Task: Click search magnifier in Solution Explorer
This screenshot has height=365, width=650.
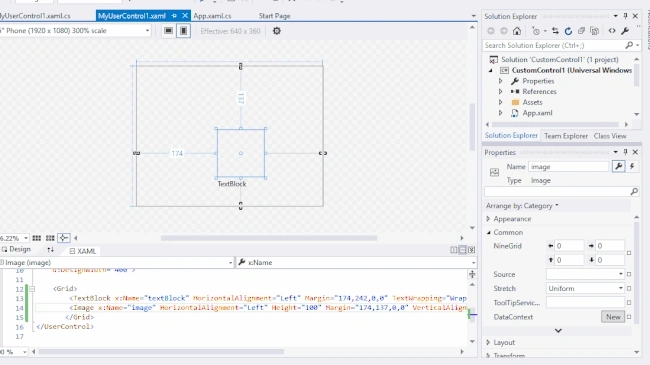Action: tap(629, 45)
